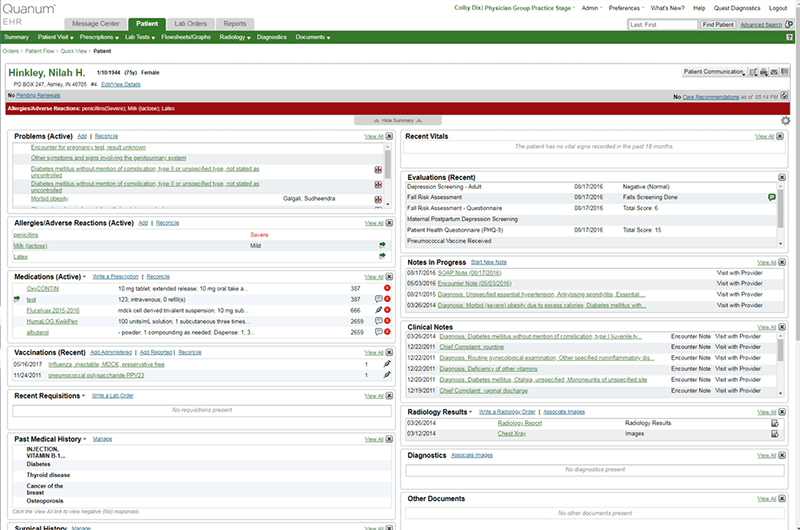The image size is (800, 530).
Task: Click the Write a Lab Order link
Action: click(x=112, y=396)
